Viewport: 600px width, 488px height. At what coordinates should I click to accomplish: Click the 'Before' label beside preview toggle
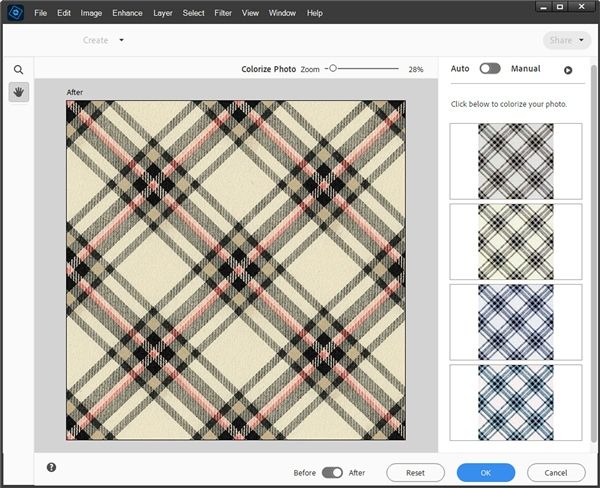coord(305,473)
